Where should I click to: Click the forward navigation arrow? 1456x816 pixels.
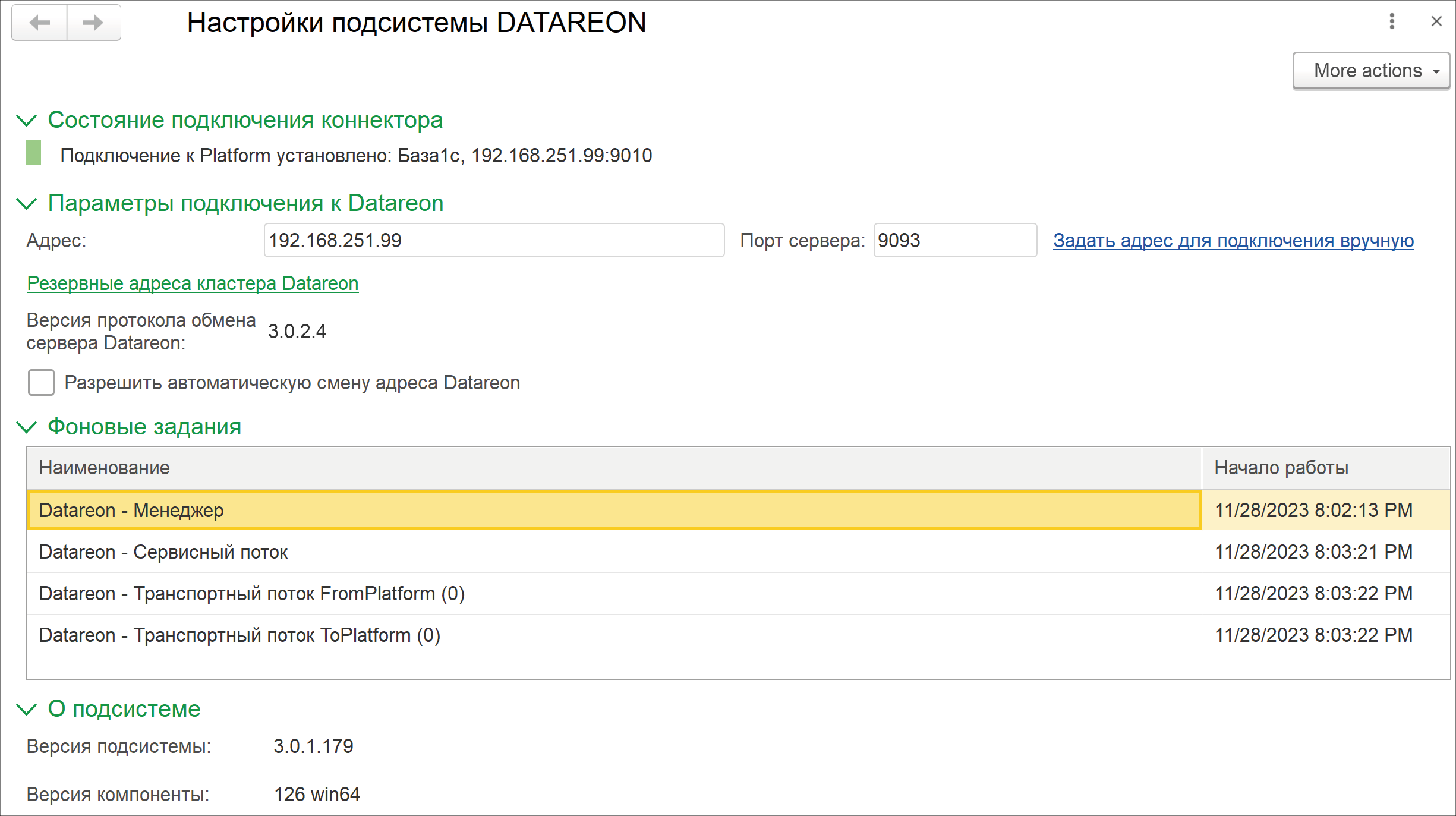tap(93, 23)
